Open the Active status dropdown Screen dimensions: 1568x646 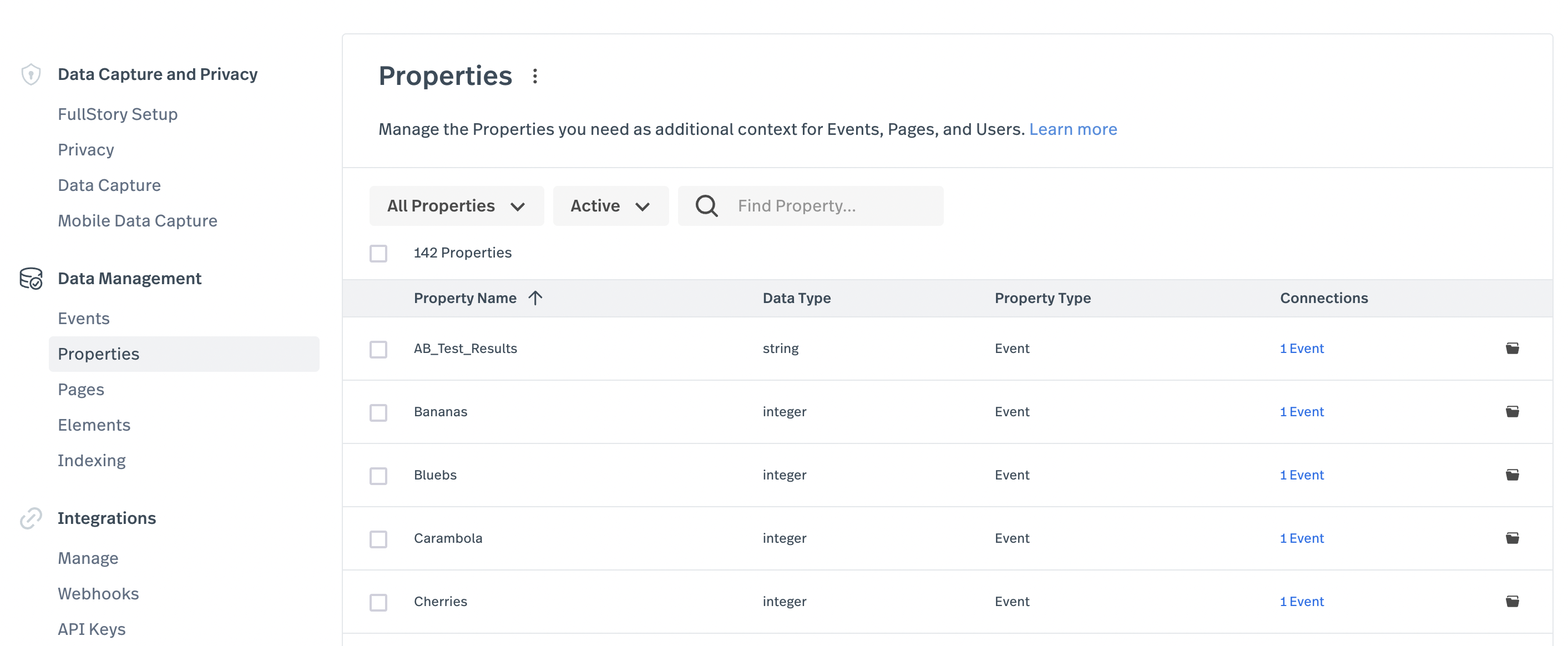610,206
